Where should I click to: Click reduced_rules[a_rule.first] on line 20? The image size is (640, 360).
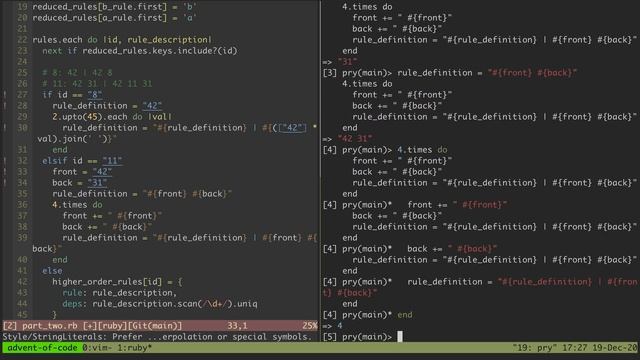pyautogui.click(x=100, y=18)
